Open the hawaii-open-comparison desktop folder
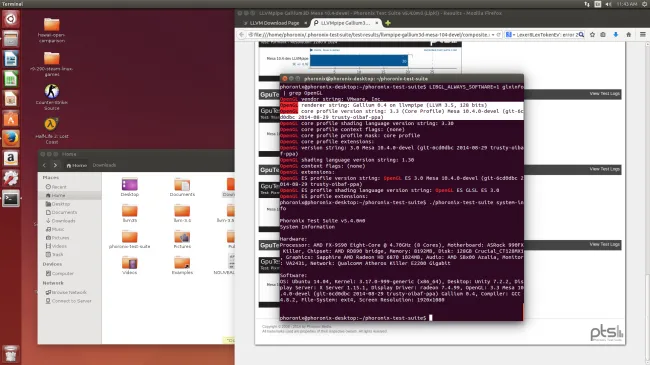The height and width of the screenshot is (365, 650). click(51, 30)
